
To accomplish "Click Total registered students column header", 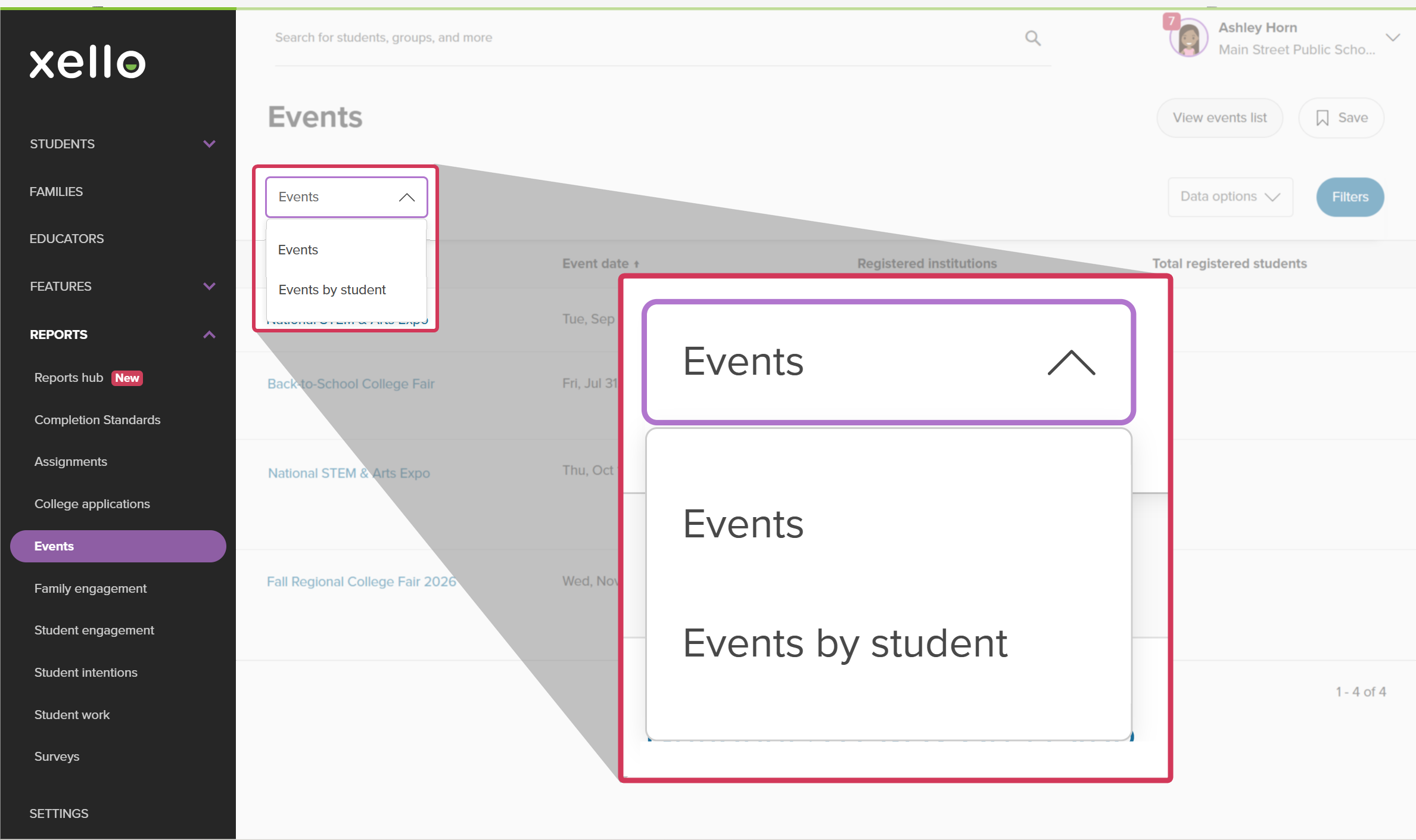I will [1230, 263].
